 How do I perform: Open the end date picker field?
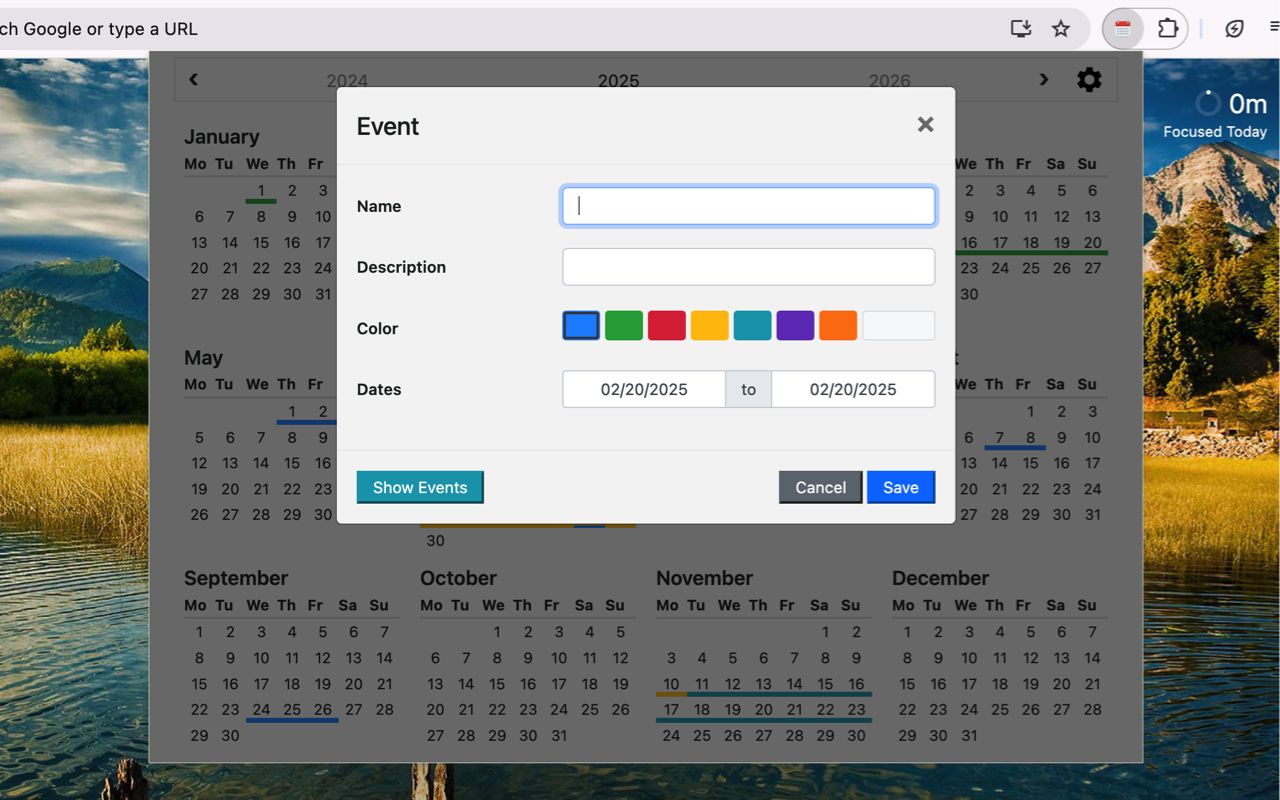[x=853, y=389]
